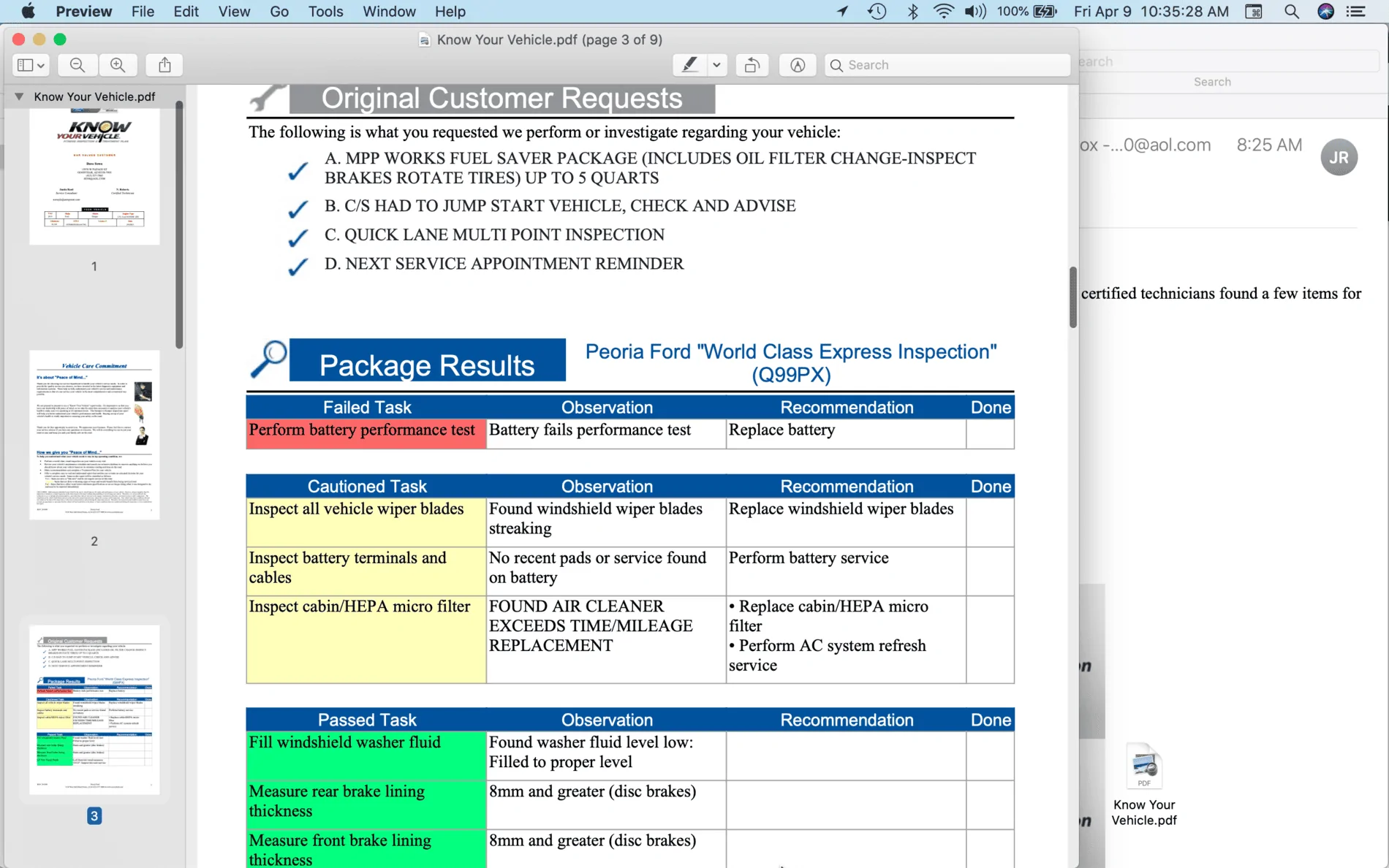
Task: Click the 'Replace battery' recommendation text
Action: [x=781, y=430]
